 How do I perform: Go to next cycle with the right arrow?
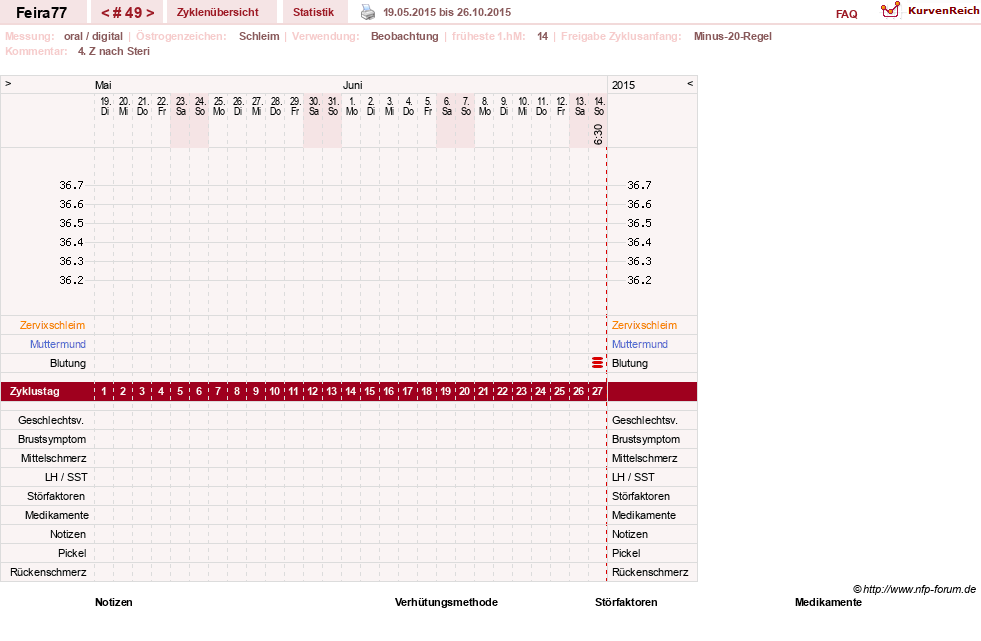click(x=150, y=13)
